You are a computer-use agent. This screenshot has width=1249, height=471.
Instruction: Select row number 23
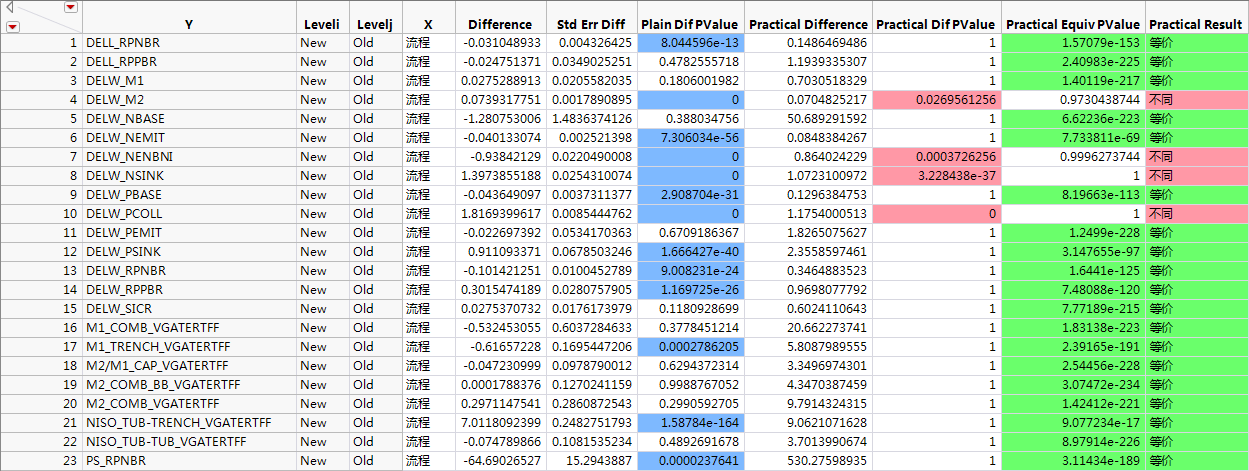click(41, 461)
